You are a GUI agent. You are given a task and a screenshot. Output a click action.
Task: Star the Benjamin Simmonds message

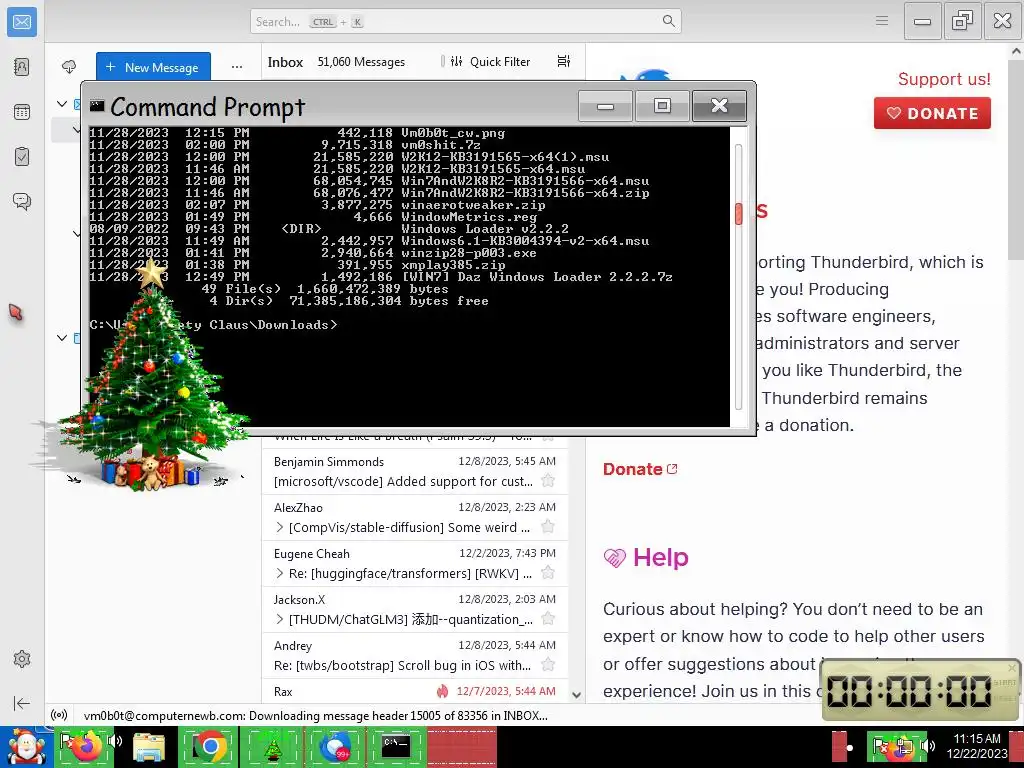tap(548, 481)
